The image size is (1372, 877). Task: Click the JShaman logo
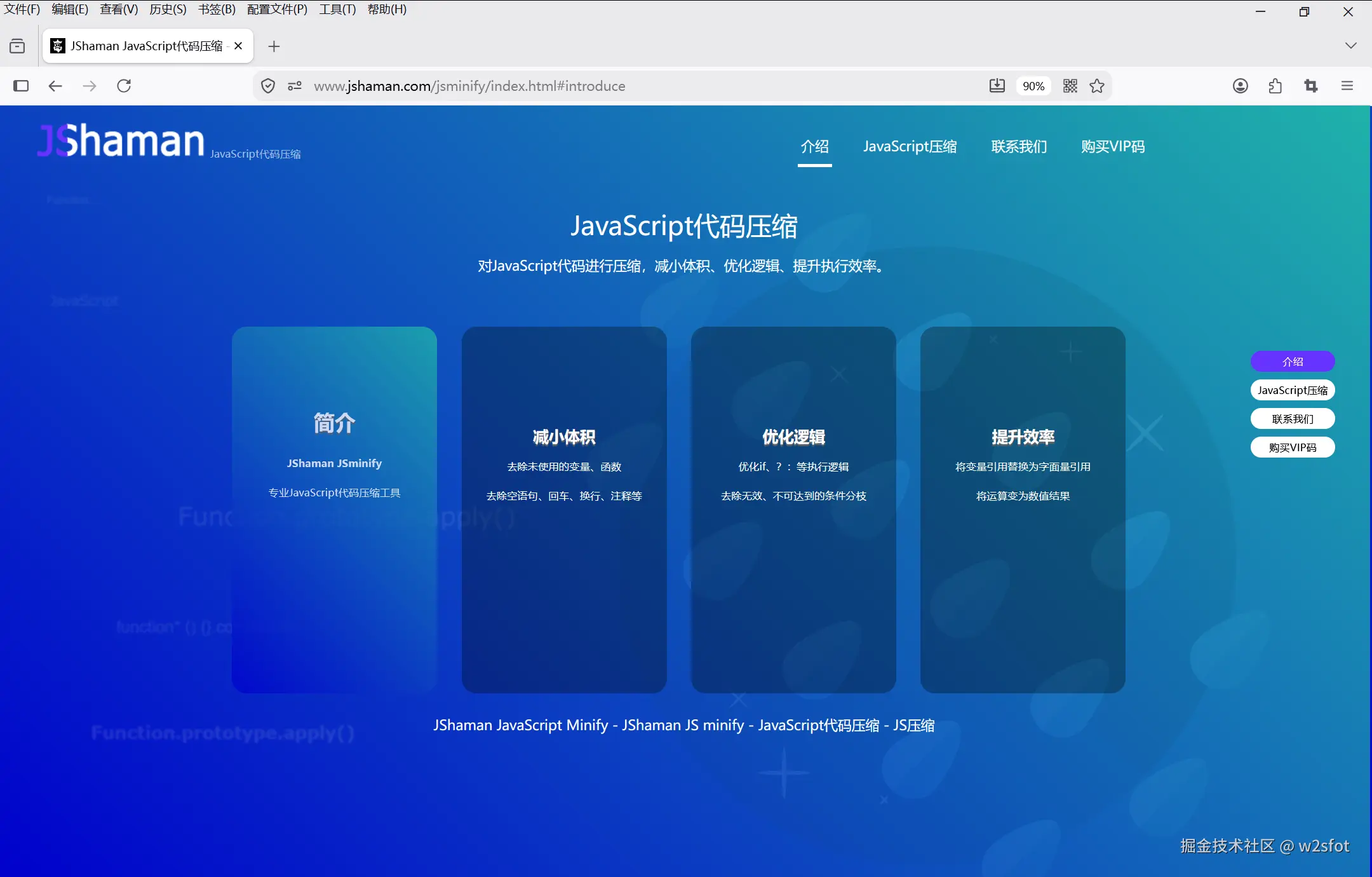click(121, 140)
